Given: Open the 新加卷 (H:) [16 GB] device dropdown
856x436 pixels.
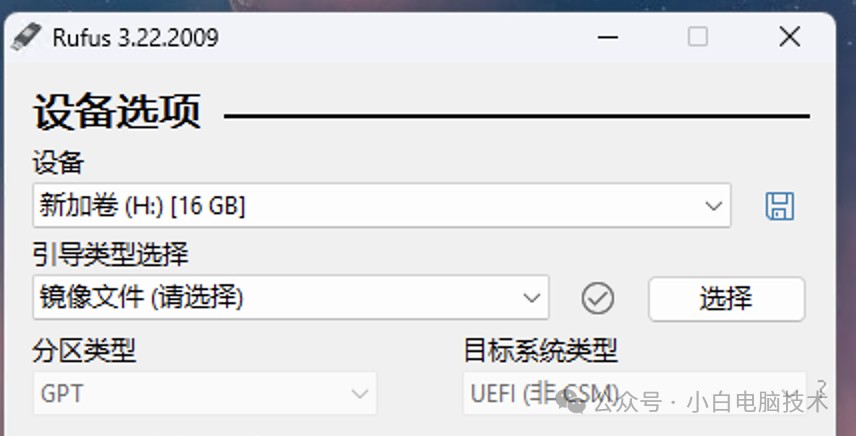Looking at the screenshot, I should (382, 206).
